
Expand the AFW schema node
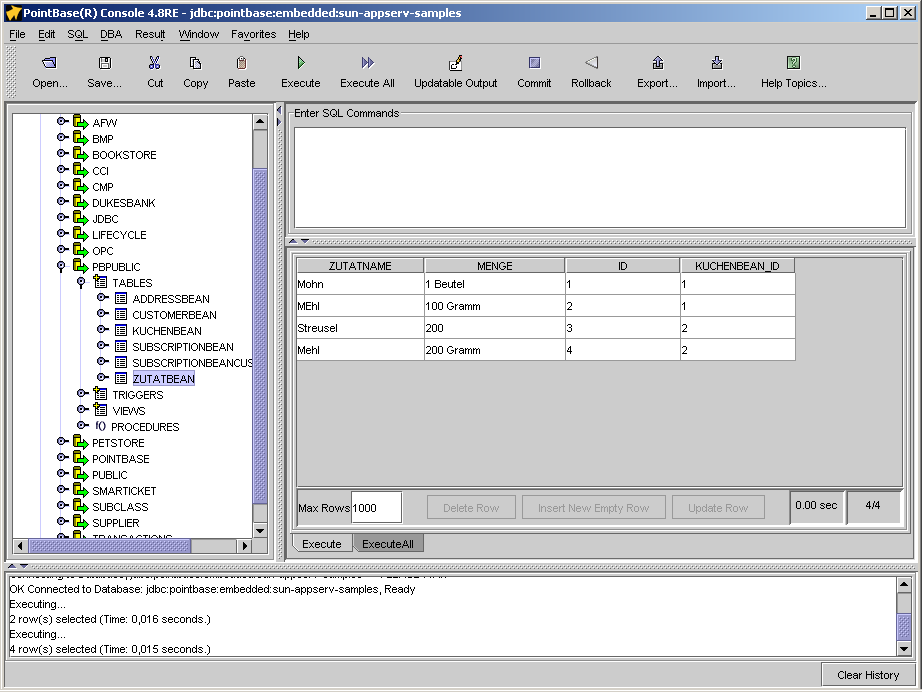pos(62,121)
